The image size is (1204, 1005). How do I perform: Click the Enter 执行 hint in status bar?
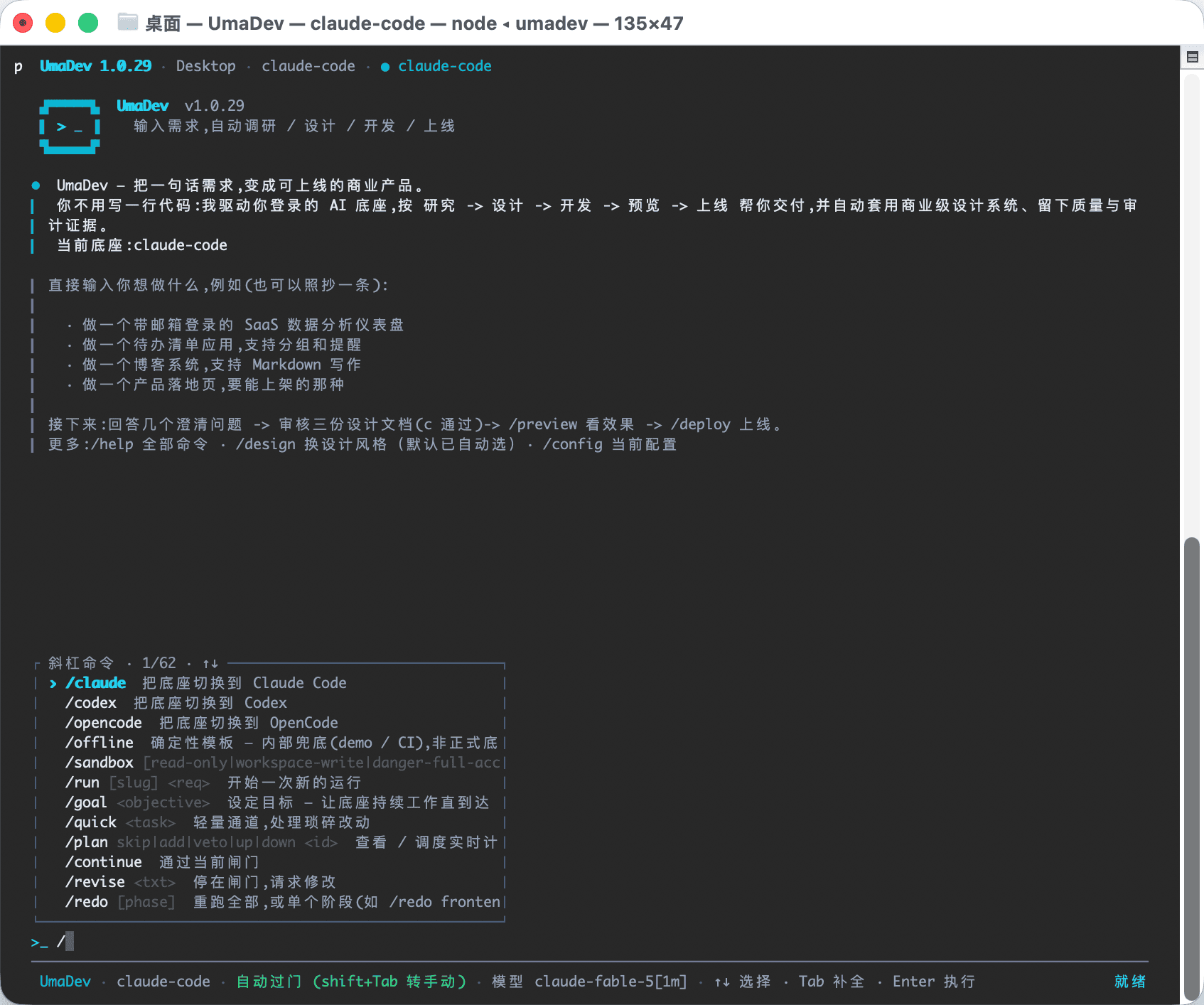coord(934,982)
